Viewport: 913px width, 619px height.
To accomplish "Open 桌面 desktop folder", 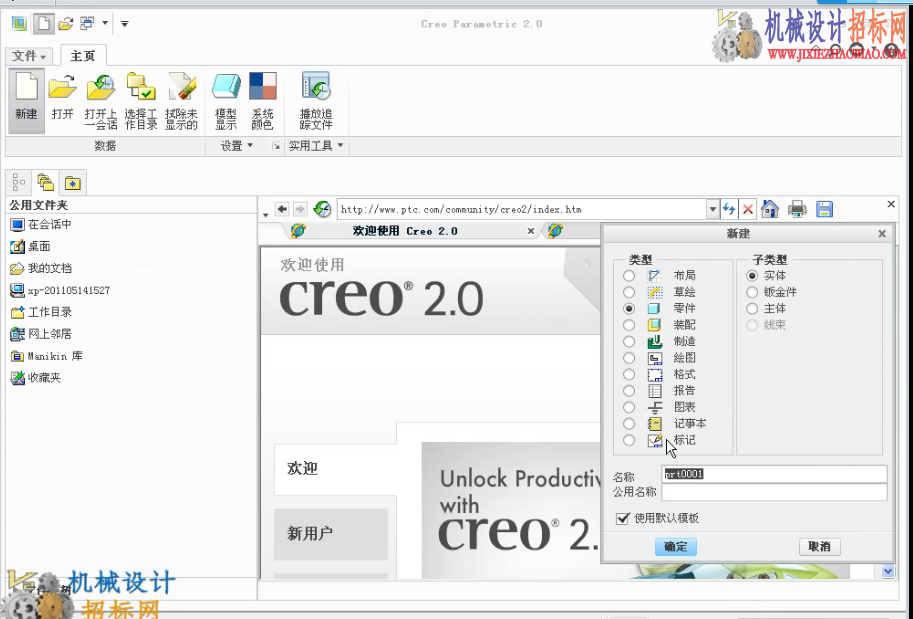I will 30,246.
